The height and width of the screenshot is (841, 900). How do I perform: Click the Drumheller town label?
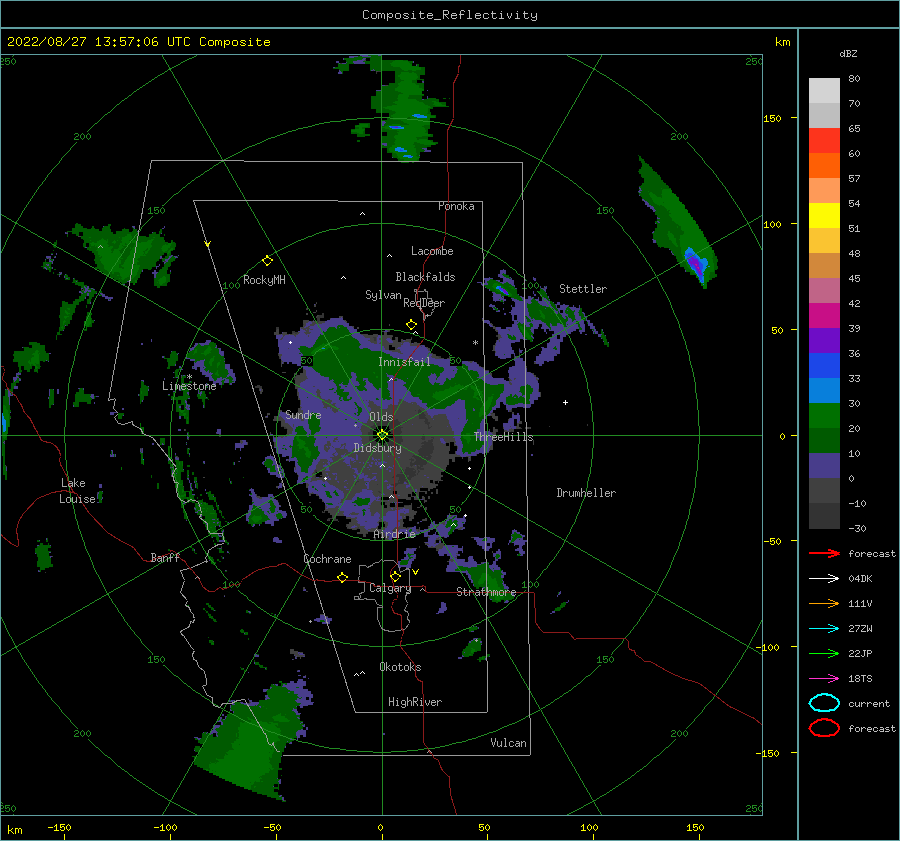tap(586, 493)
